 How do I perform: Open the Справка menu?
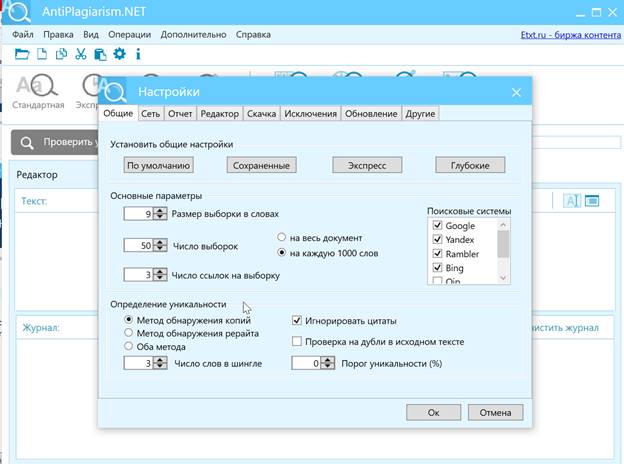pyautogui.click(x=253, y=35)
